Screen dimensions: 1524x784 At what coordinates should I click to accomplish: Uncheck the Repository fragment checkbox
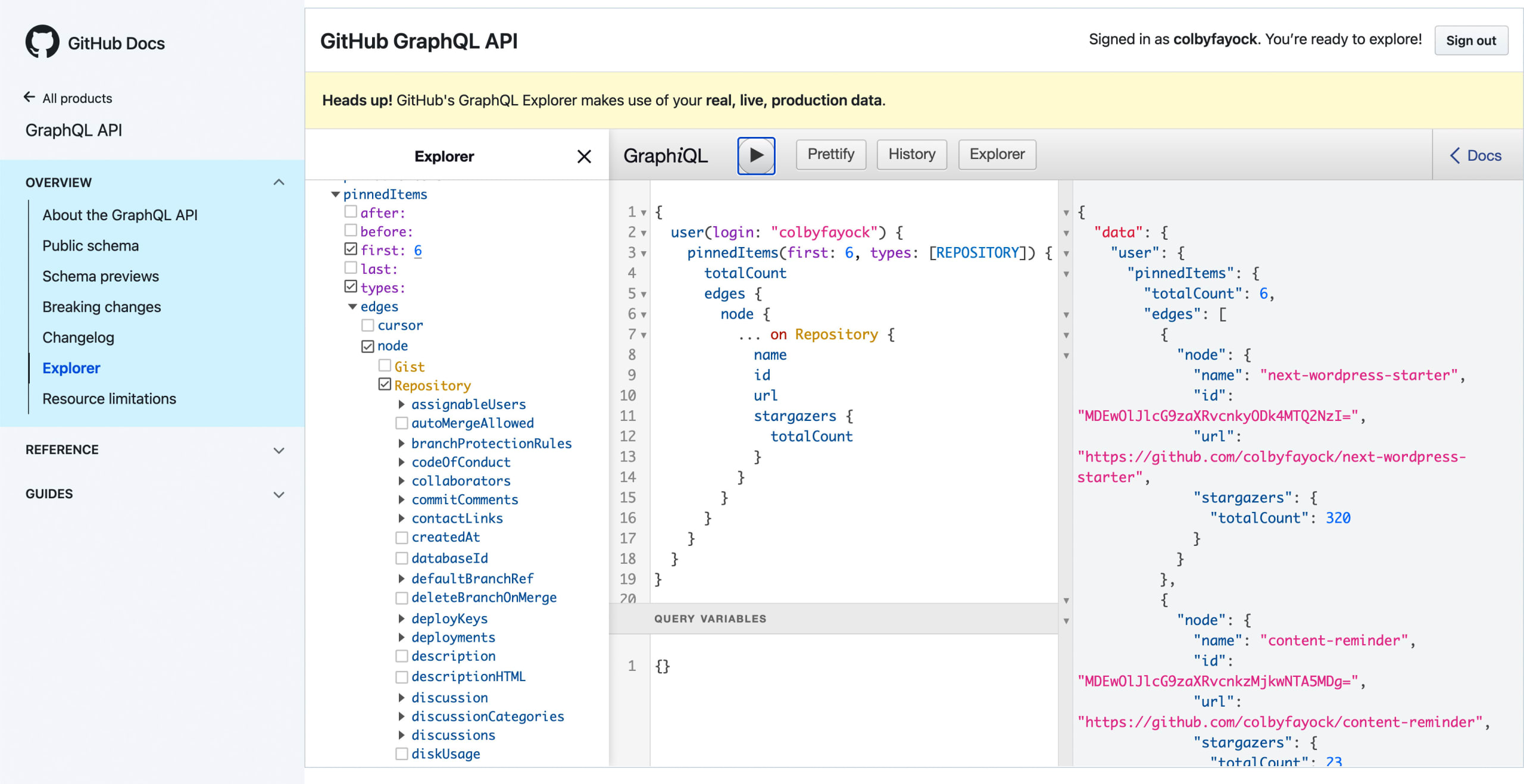(385, 385)
